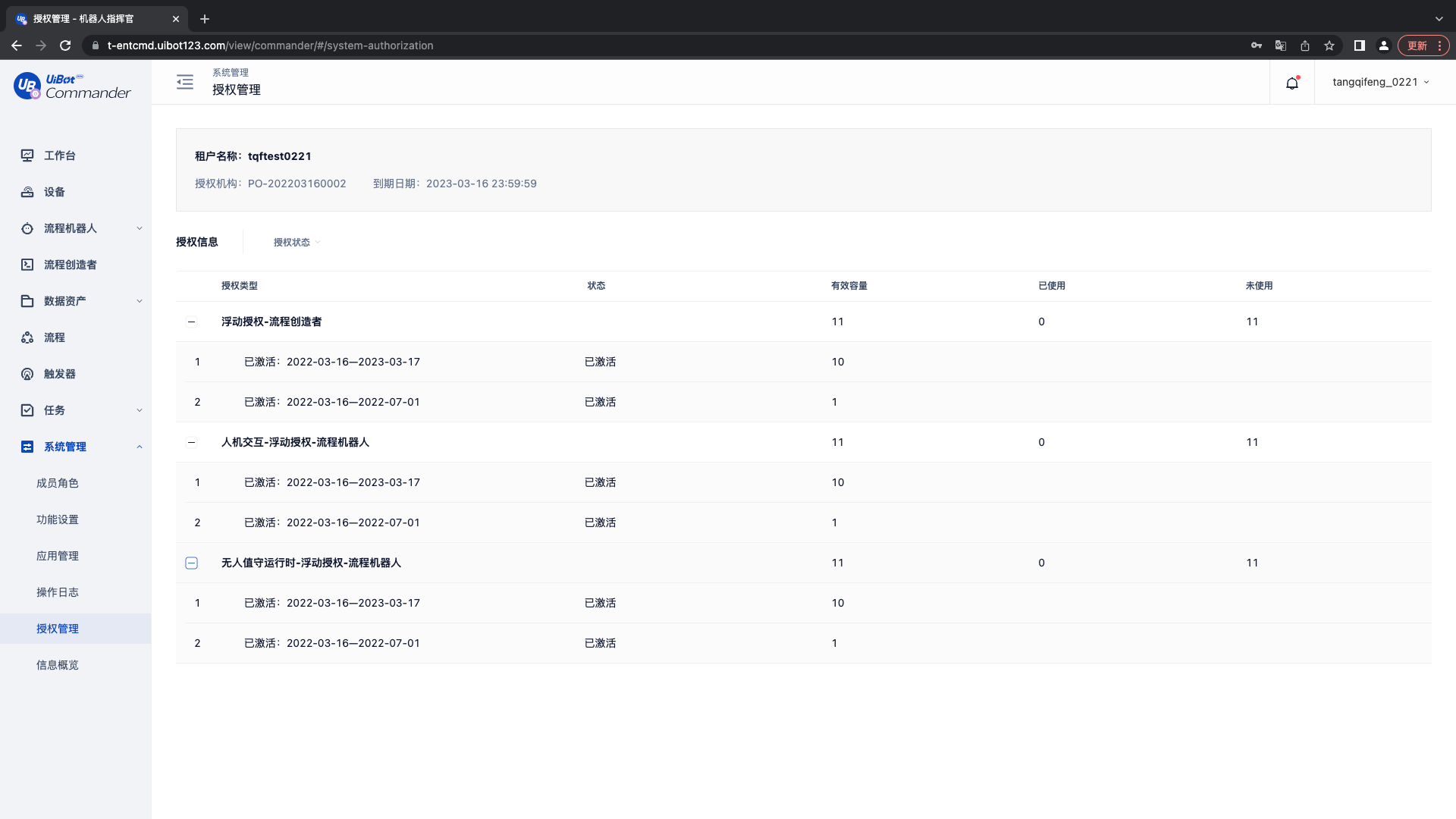1456x819 pixels.
Task: Click the 状态 column header
Action: point(596,286)
